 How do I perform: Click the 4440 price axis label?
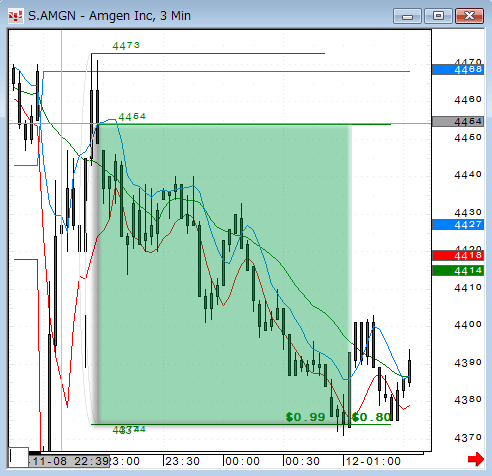pos(468,174)
